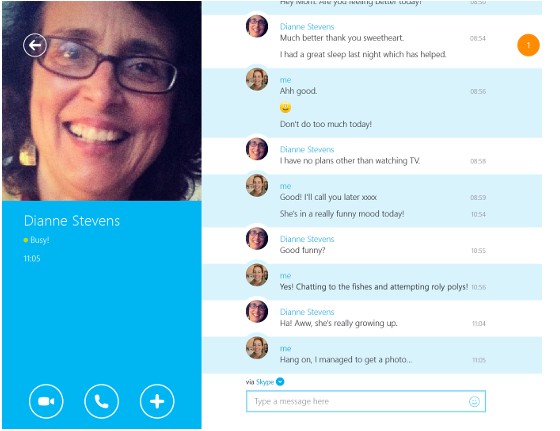Image resolution: width=560 pixels, height=431 pixels.
Task: Select the message about watching TV
Action: tap(350, 161)
